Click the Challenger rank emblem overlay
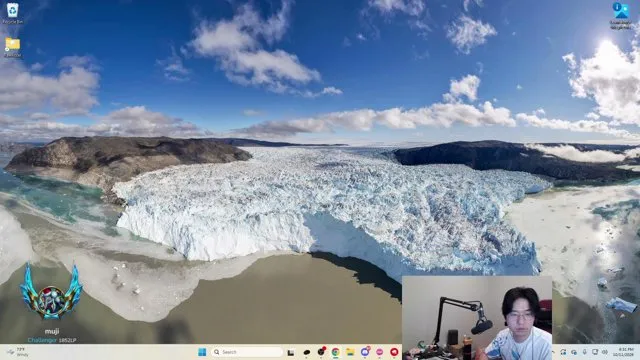Screen dimensions: 640x360 [51, 293]
